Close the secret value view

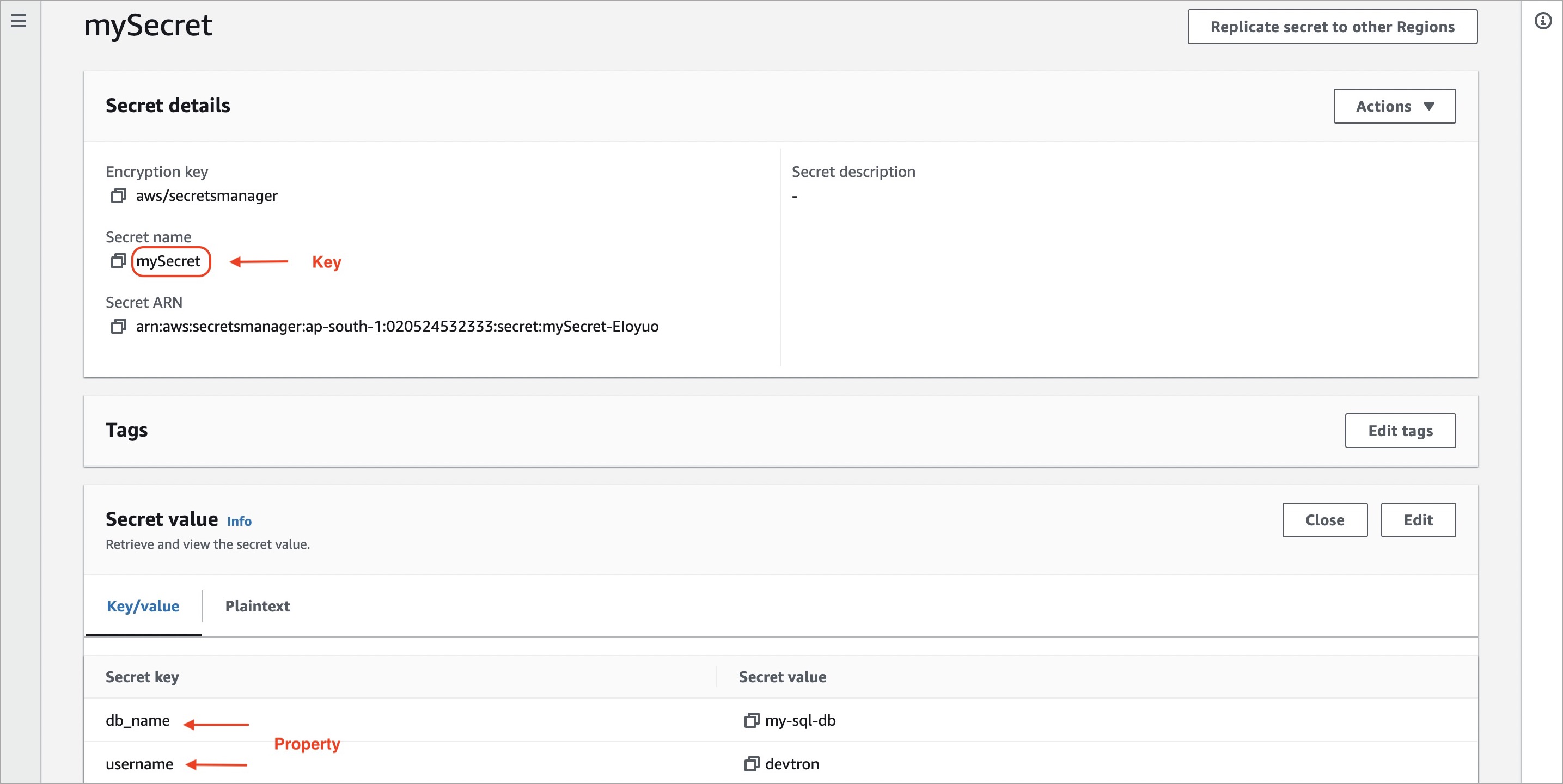pos(1324,520)
